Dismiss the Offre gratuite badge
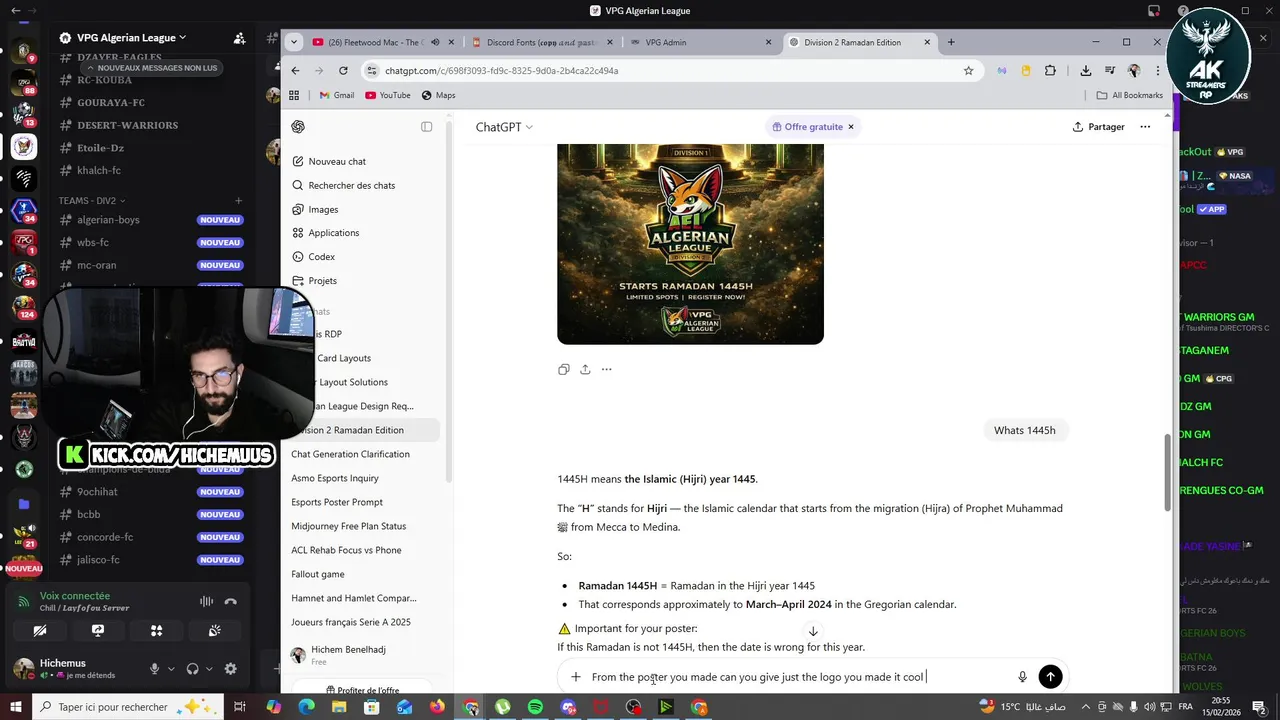 851,127
